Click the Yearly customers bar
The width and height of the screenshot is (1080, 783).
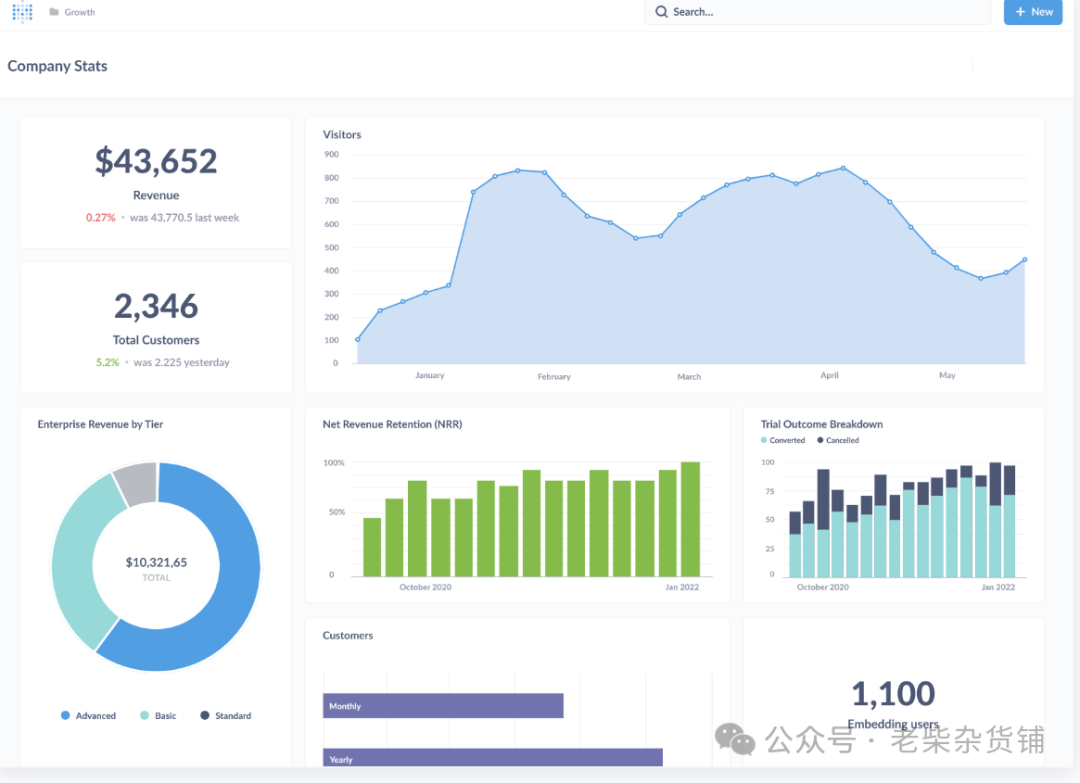click(492, 758)
